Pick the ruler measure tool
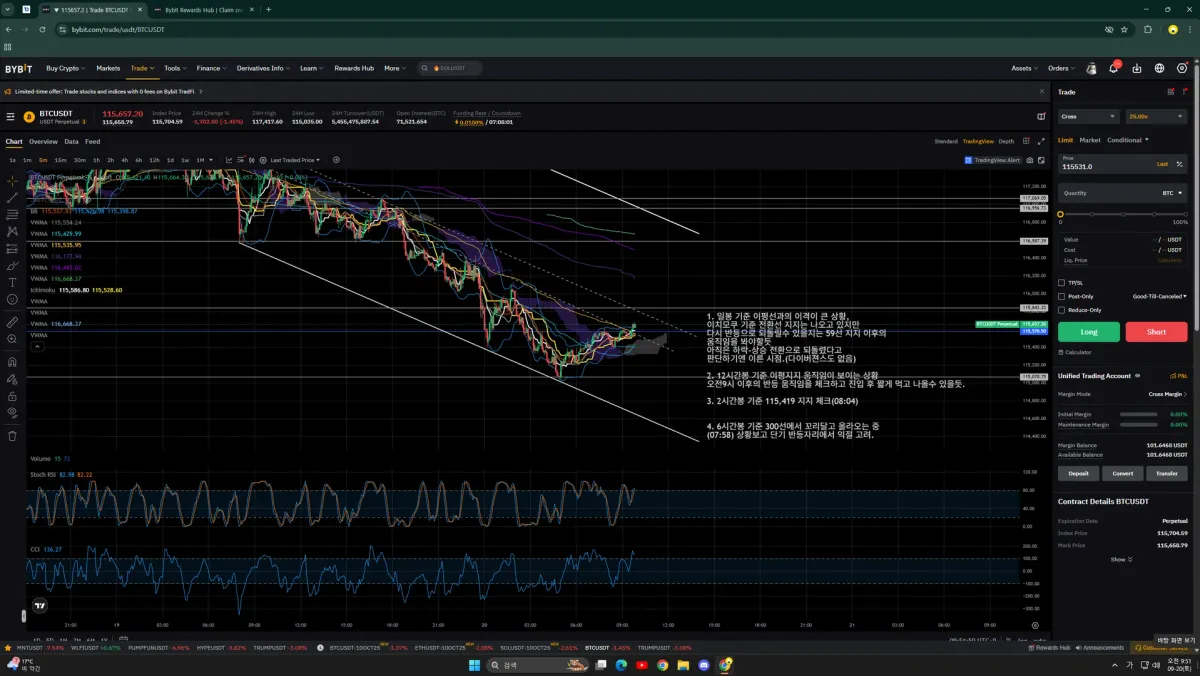Viewport: 1200px width, 676px height. pyautogui.click(x=12, y=323)
